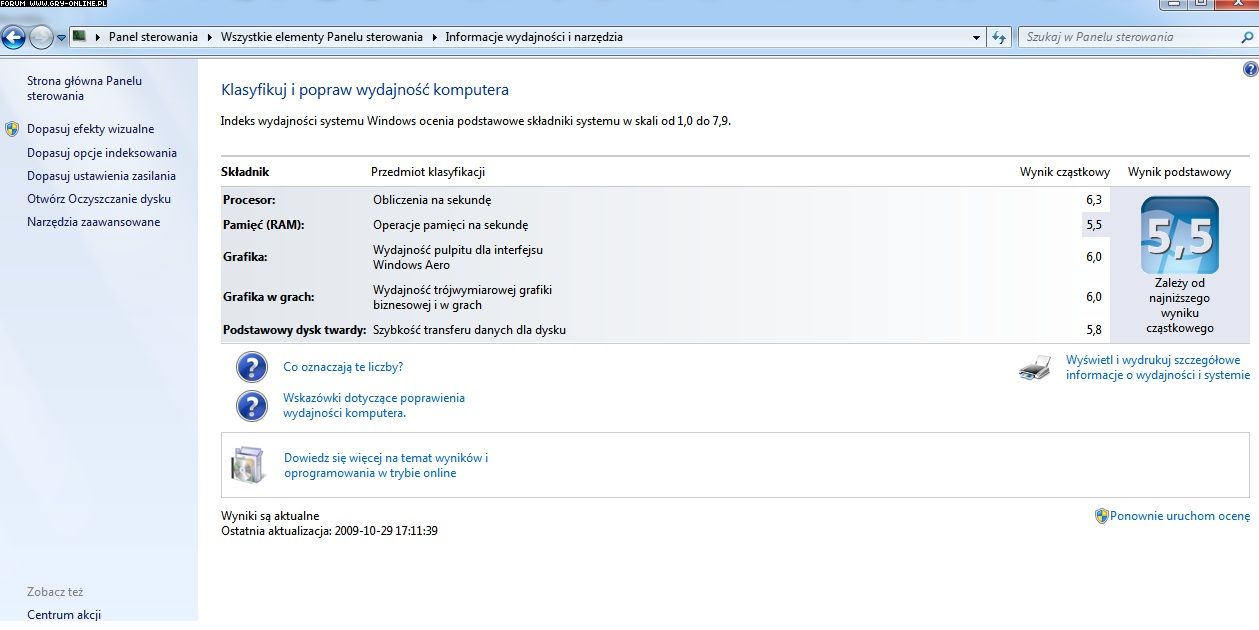The image size is (1259, 630).
Task: Expand the arrow after 'Panel sterowania' breadcrumb
Action: 209,37
